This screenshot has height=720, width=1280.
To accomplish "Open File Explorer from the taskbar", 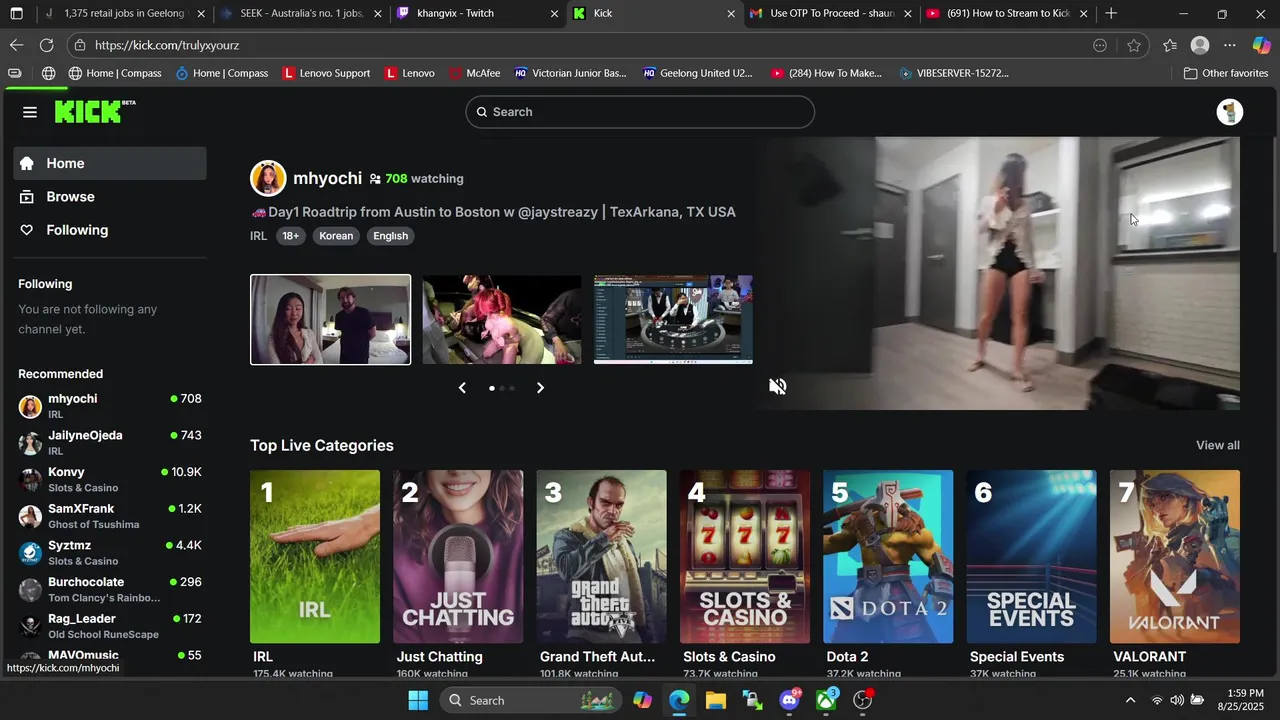I will (x=715, y=700).
